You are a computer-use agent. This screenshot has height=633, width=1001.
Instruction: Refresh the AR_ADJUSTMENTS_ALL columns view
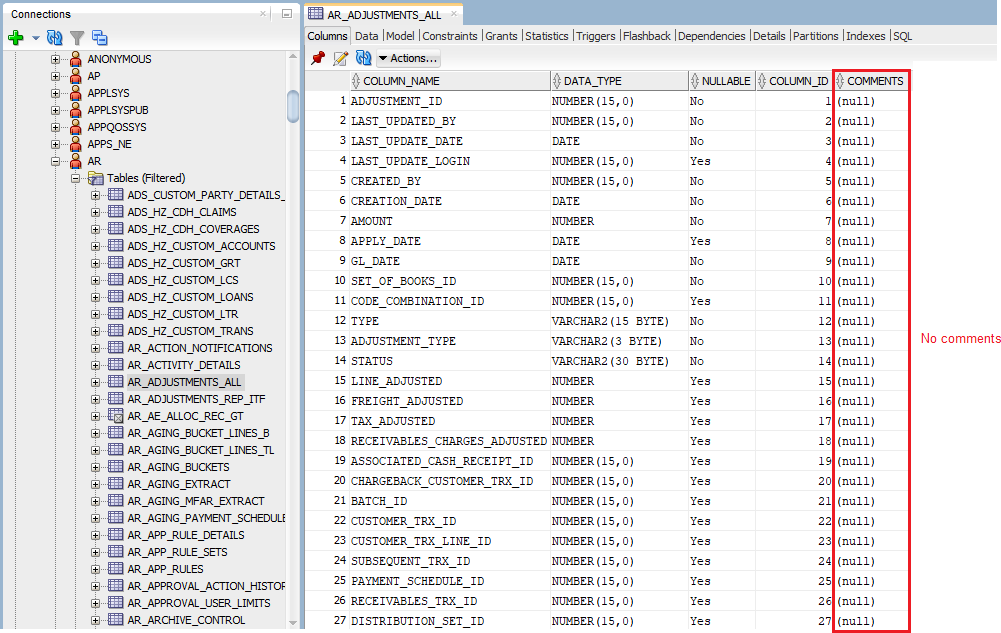tap(364, 58)
